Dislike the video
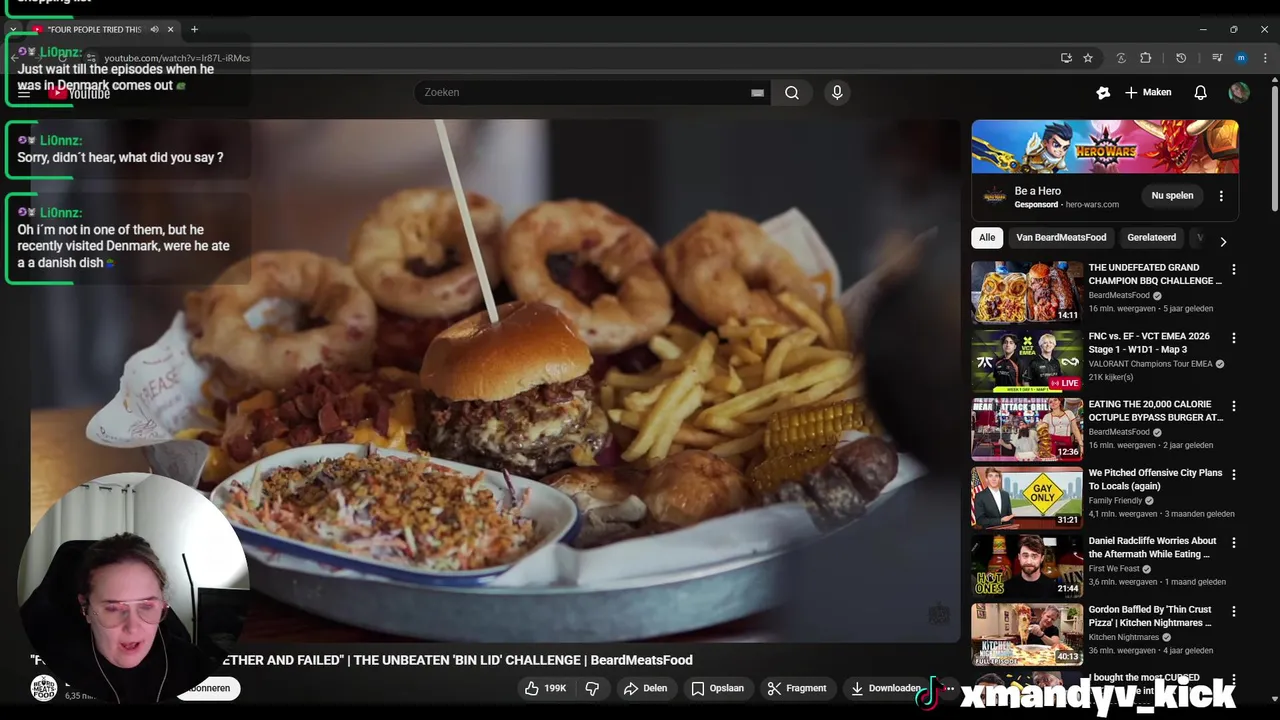 click(592, 688)
